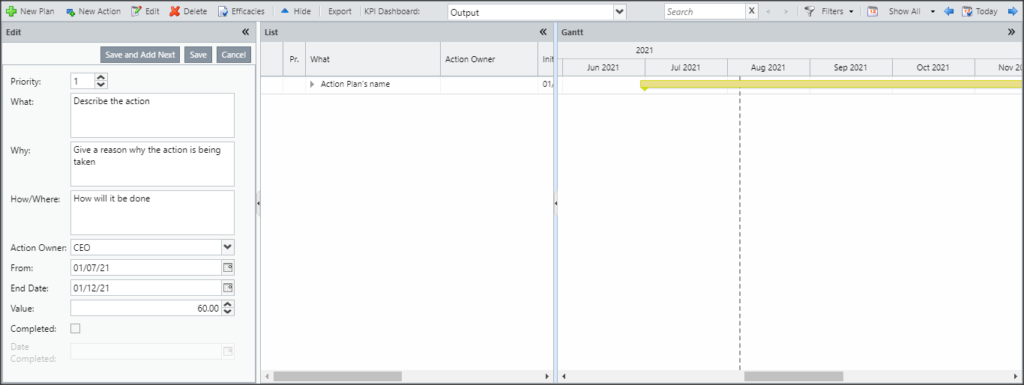Click the List horizontal scrollbar thumb
The width and height of the screenshot is (1024, 385).
(x=338, y=377)
